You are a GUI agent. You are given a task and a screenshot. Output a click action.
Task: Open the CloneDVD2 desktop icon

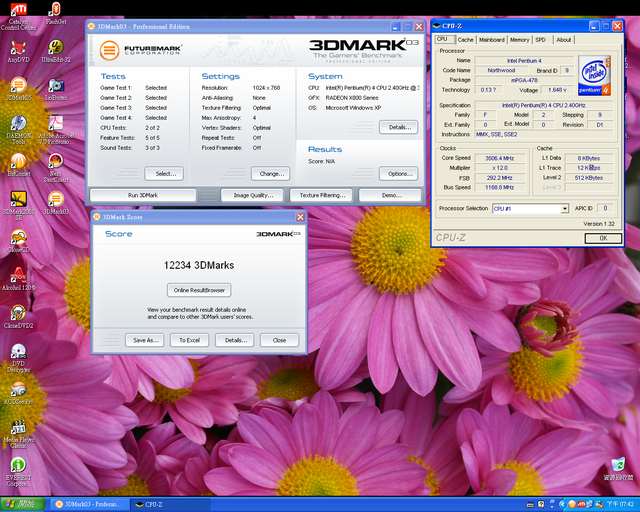18,317
